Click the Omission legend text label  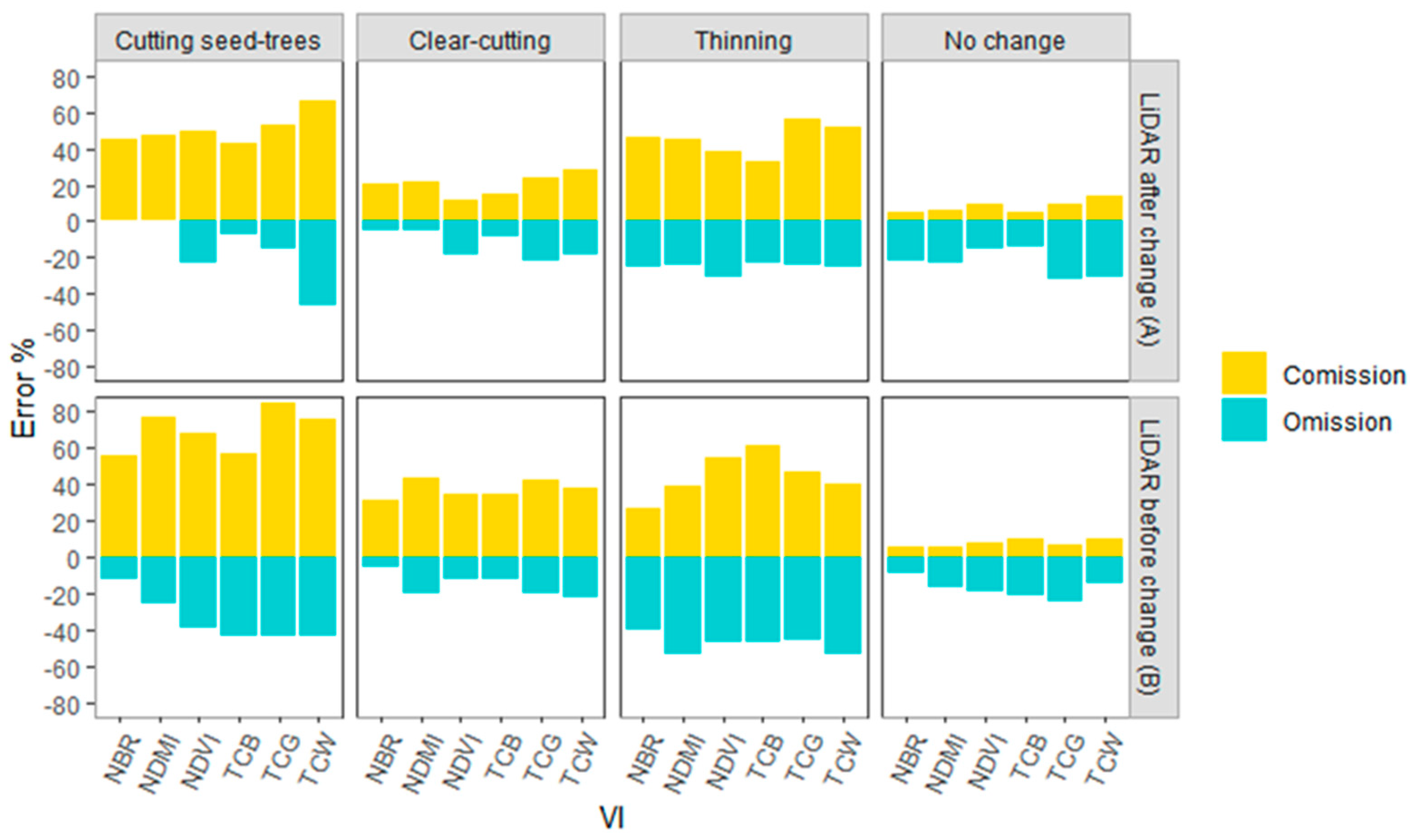point(1338,422)
